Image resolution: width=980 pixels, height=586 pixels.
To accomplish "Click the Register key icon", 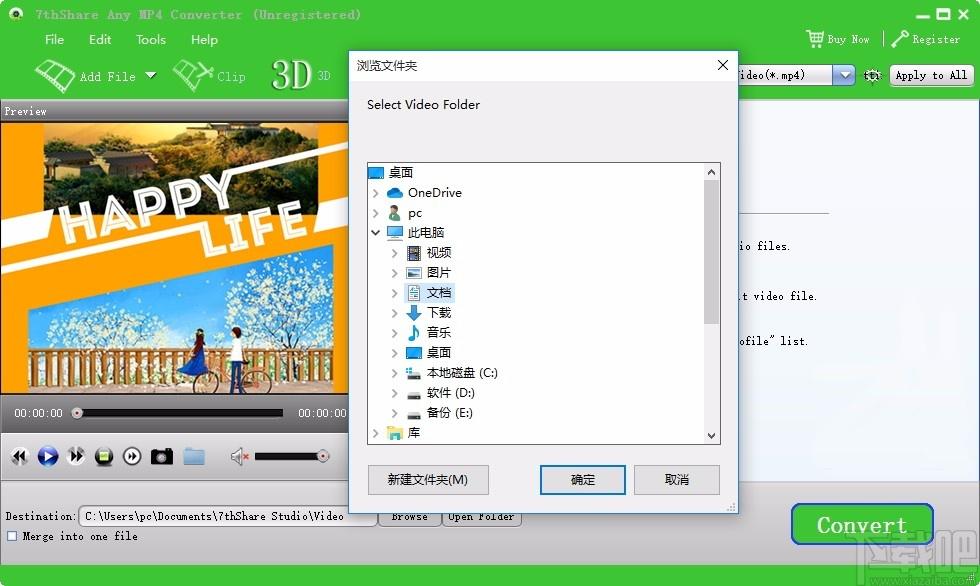I will pos(900,39).
